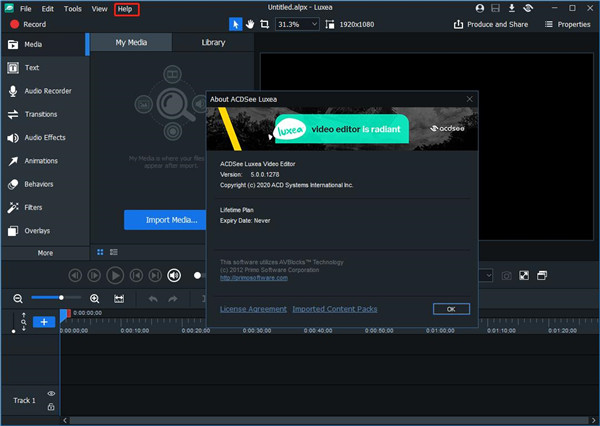The width and height of the screenshot is (600, 426).
Task: Jump to the start of timeline
Action: point(136,275)
